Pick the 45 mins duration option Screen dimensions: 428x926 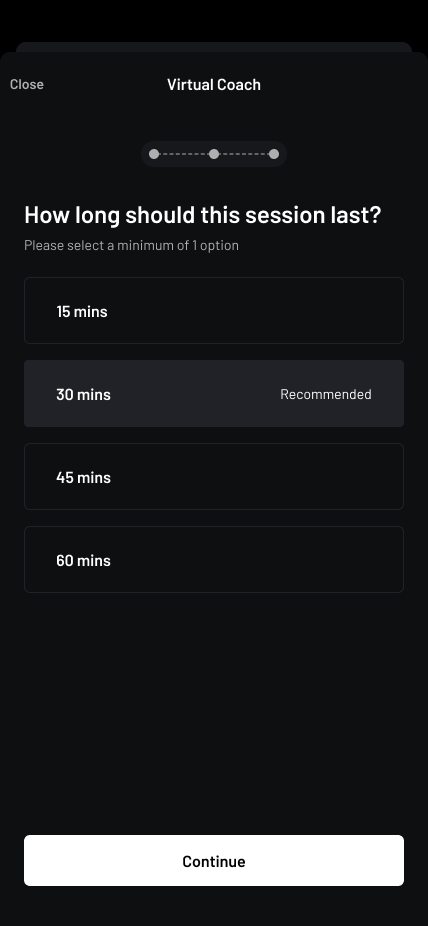tap(214, 477)
